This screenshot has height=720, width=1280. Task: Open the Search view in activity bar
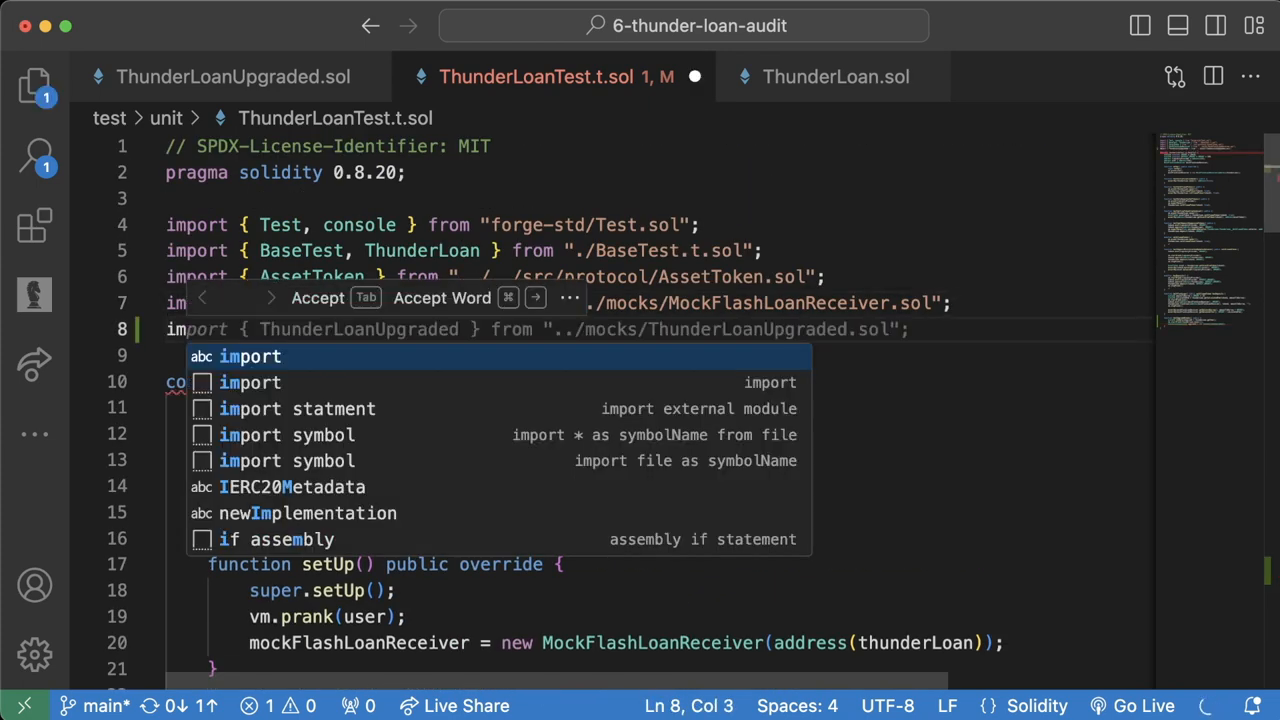click(x=35, y=156)
